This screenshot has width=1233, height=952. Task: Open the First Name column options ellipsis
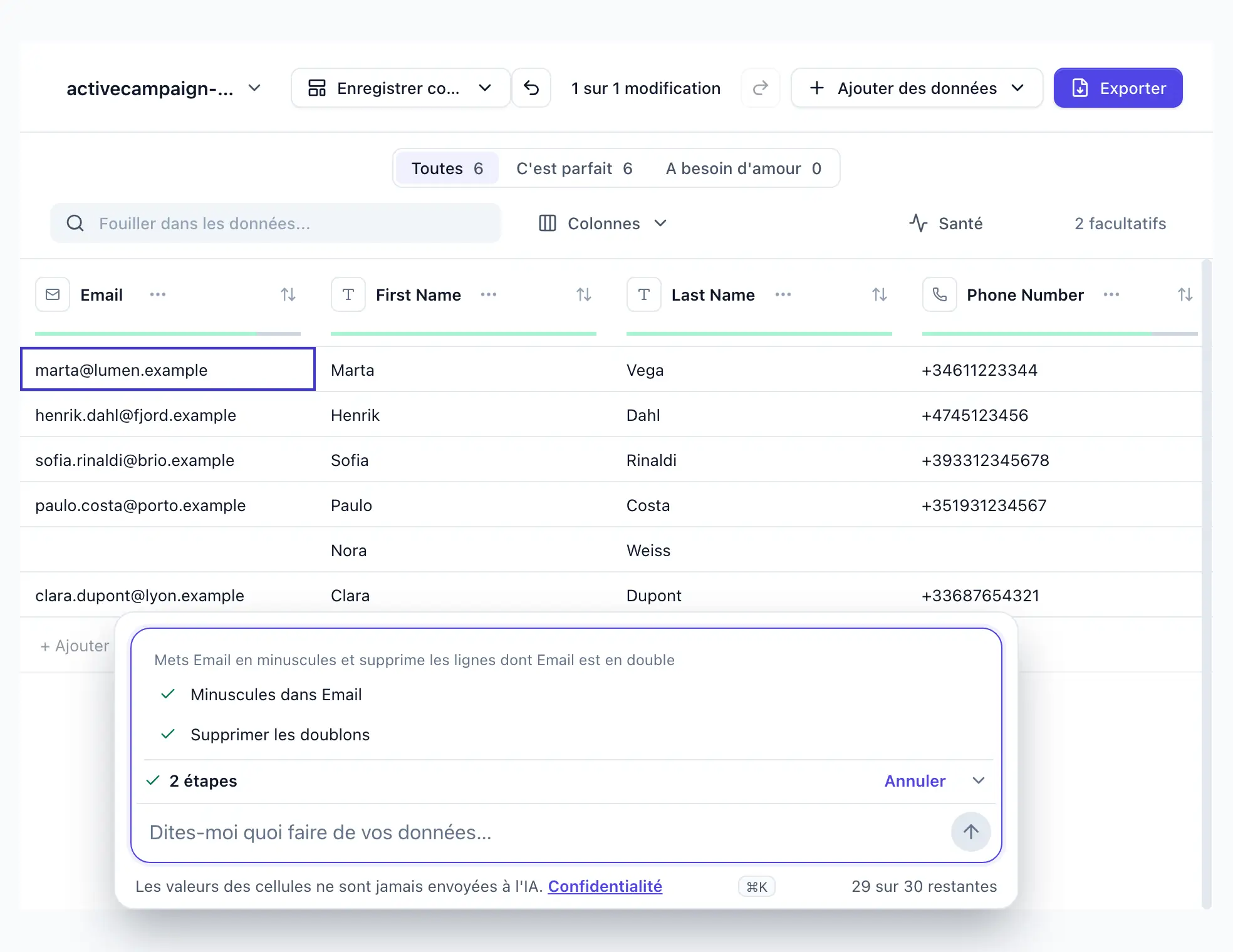[x=489, y=294]
